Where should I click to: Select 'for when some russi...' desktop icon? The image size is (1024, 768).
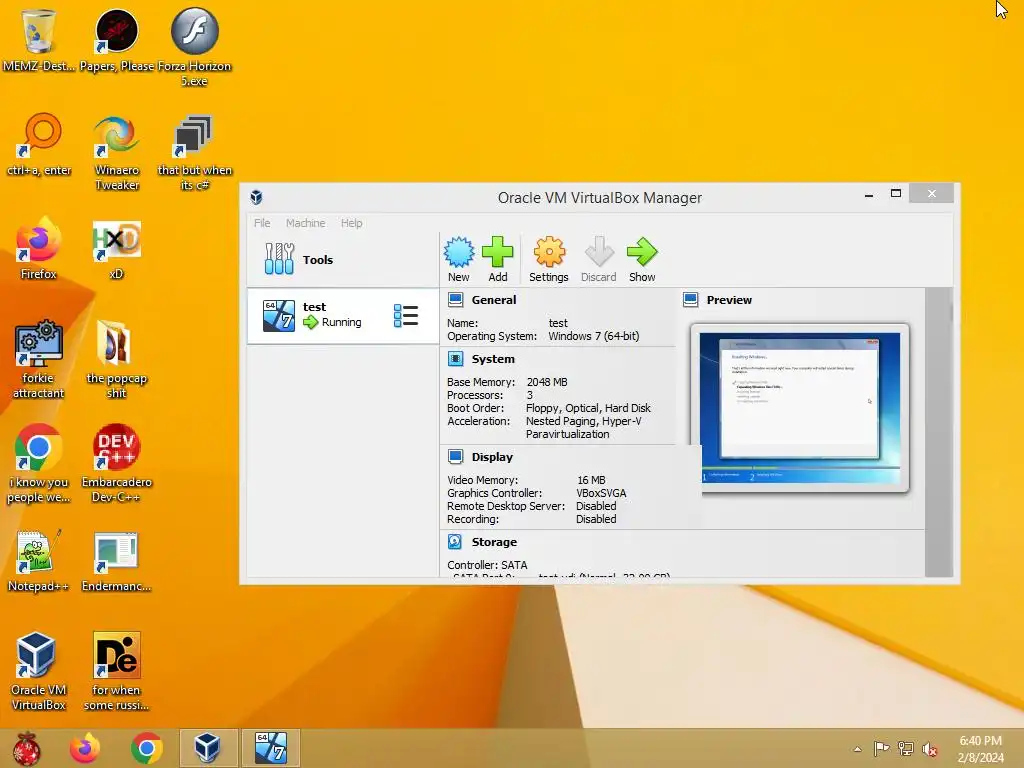116,671
